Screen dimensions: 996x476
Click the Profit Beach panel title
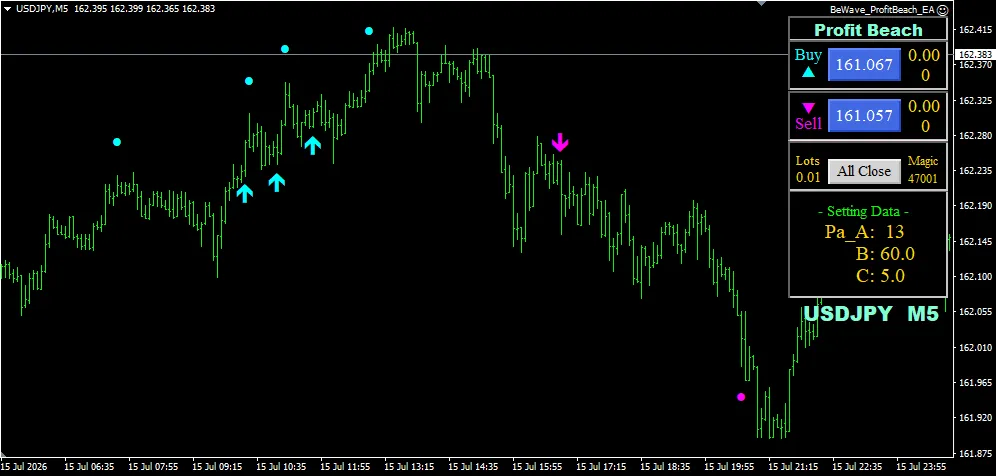(868, 30)
